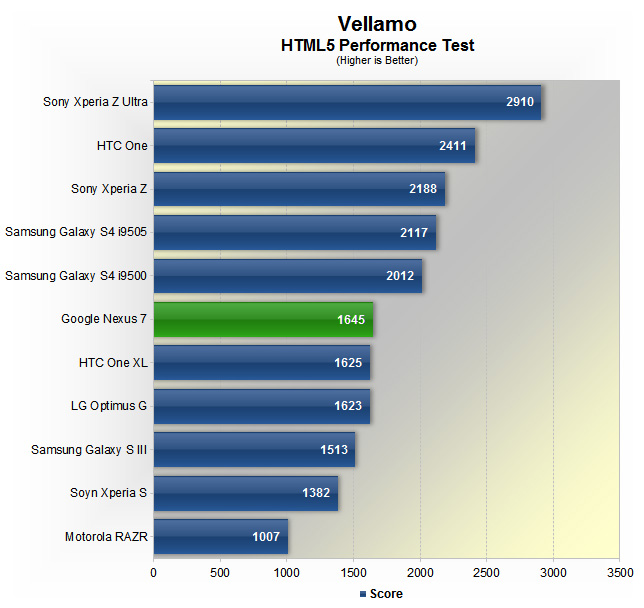Viewport: 644px width, 608px height.
Task: Select the Samsung Galaxy S III bar
Action: (x=253, y=450)
